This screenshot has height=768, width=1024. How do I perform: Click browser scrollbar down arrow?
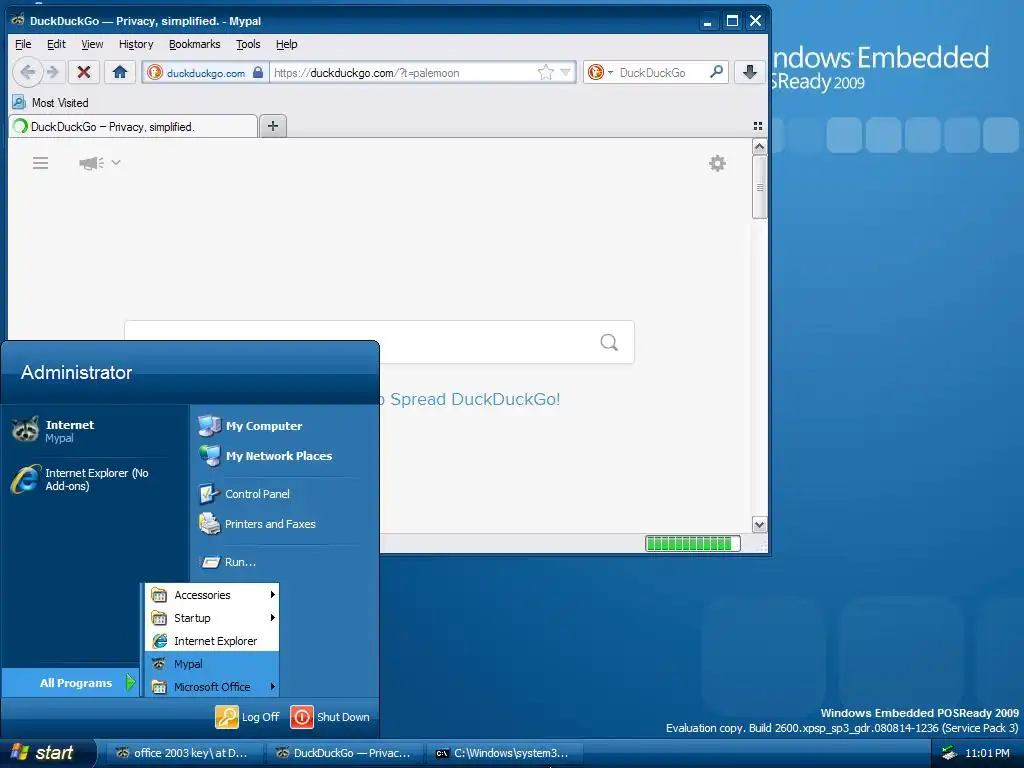[759, 524]
